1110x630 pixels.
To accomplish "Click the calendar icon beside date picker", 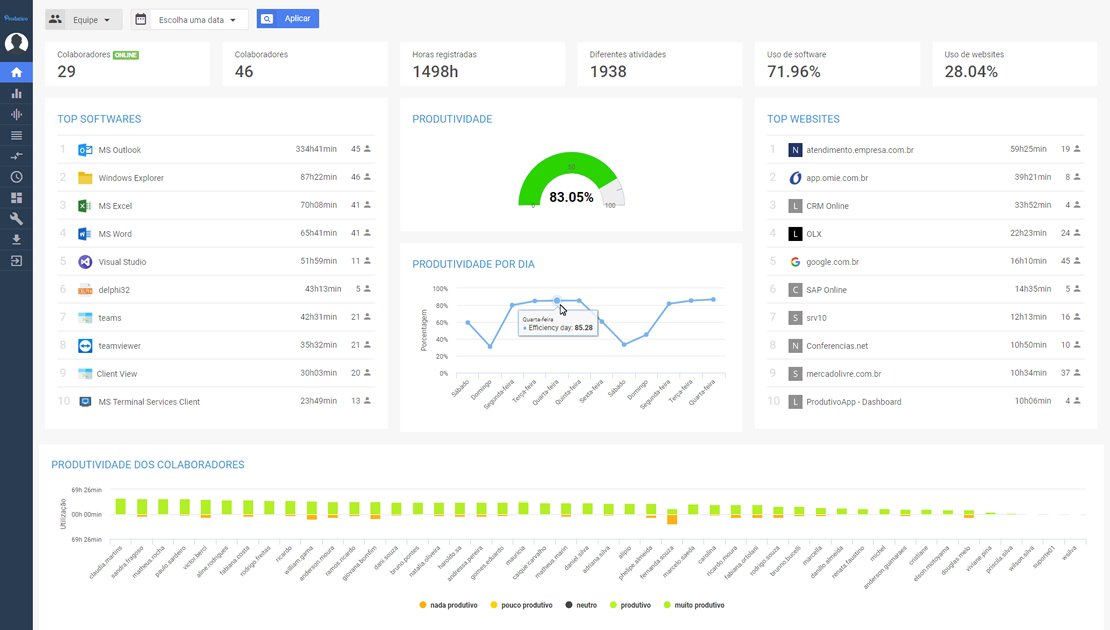I will click(x=141, y=19).
